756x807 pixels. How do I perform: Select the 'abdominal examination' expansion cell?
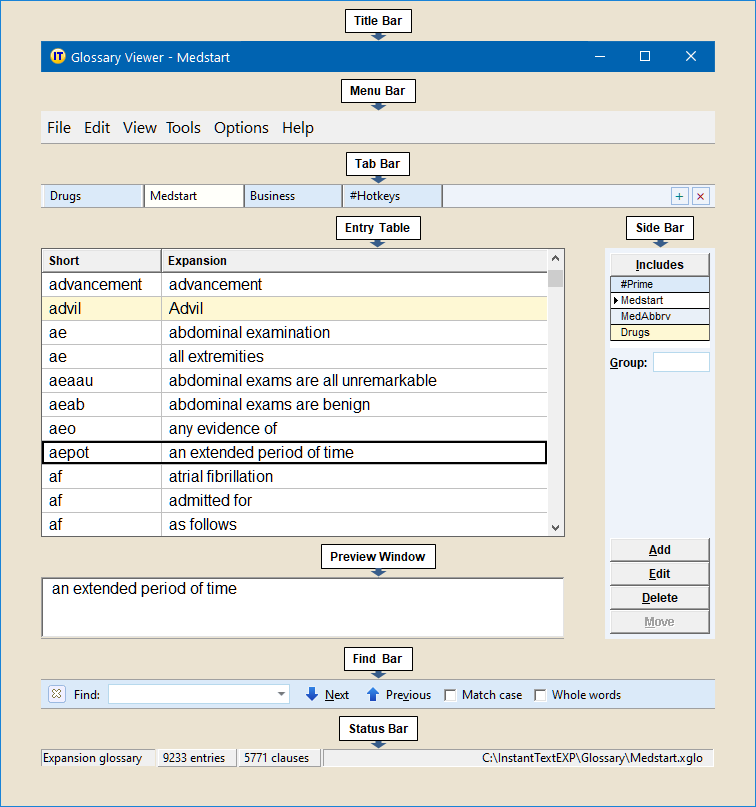pos(355,332)
